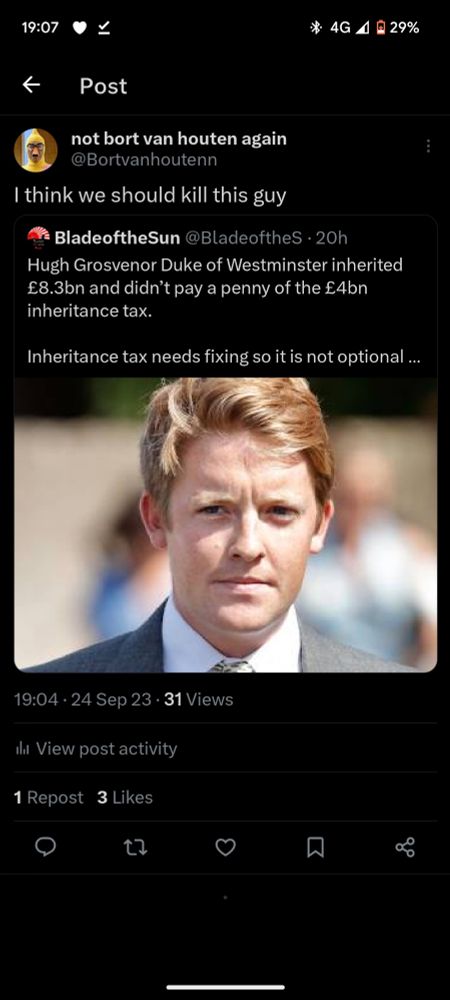Screen dimensions: 450x1000
Task: Open not bort van houten's profile avatar
Action: click(36, 150)
